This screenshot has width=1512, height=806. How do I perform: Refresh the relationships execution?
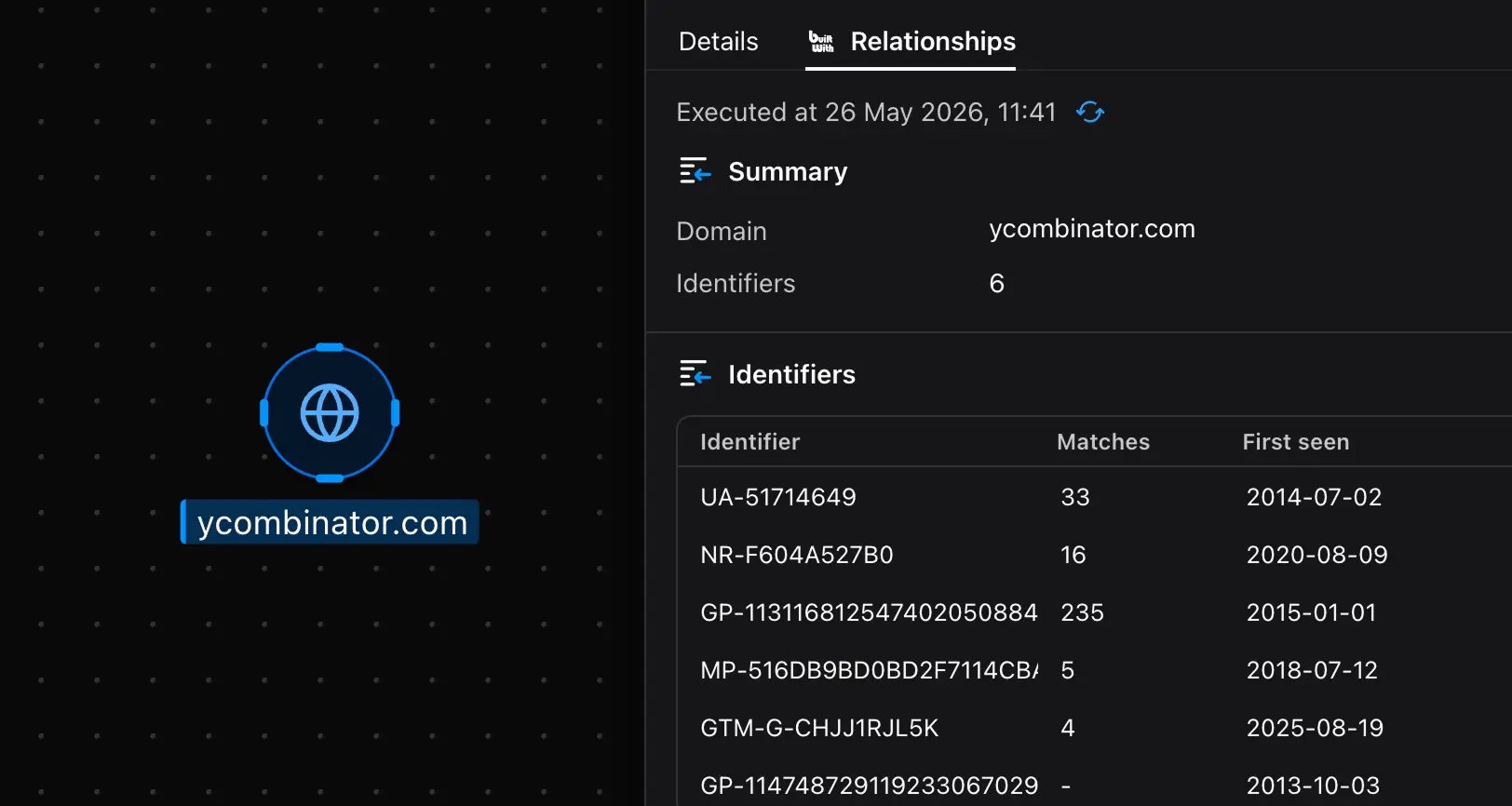tap(1090, 113)
